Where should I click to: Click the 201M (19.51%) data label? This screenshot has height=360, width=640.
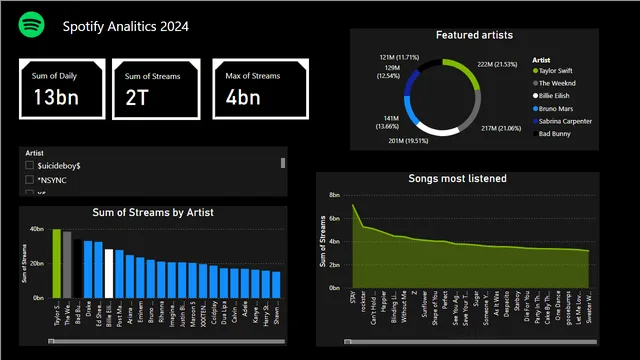[x=408, y=141]
